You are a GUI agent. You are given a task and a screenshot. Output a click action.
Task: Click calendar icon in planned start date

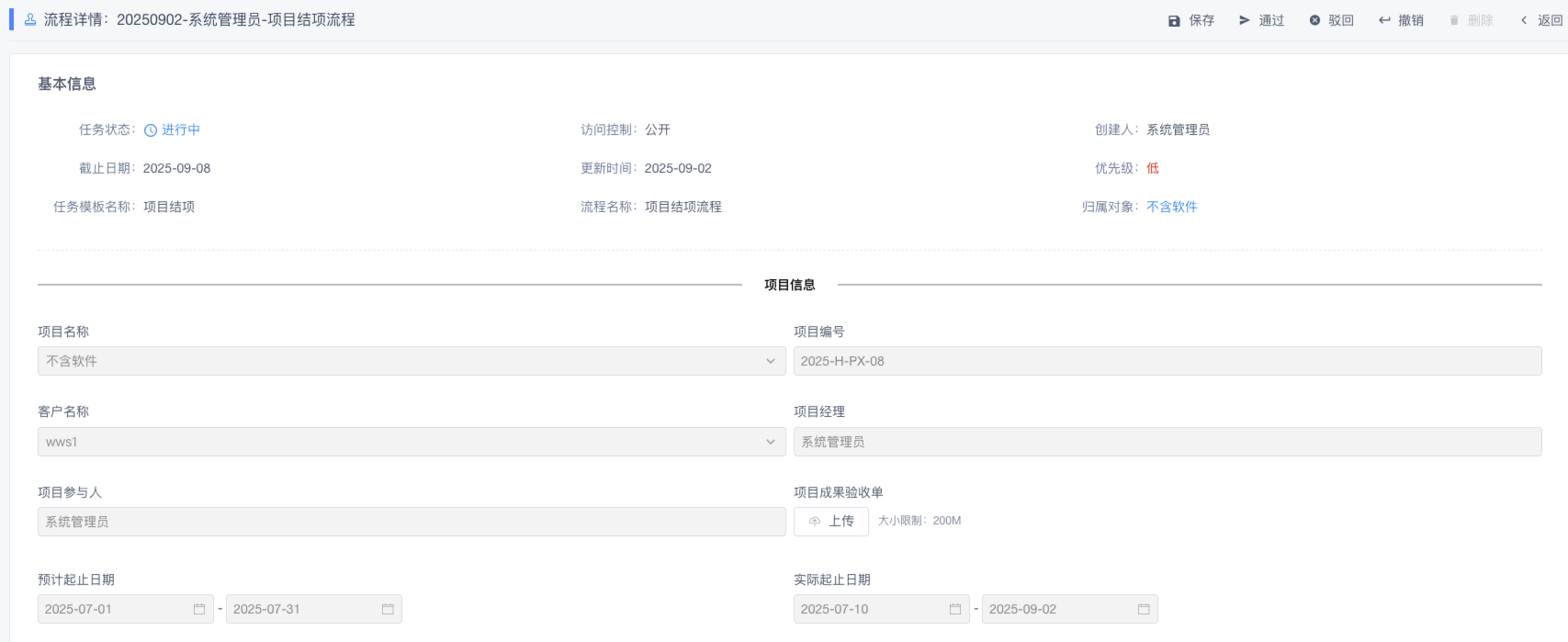click(199, 609)
